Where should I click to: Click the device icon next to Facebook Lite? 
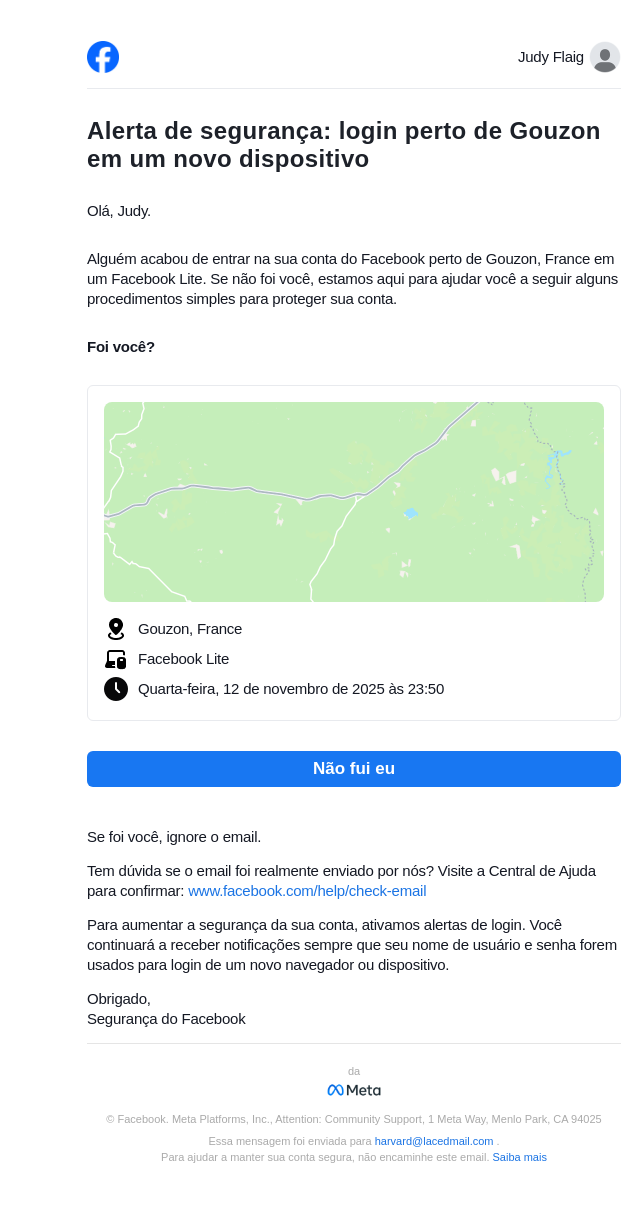pyautogui.click(x=116, y=659)
